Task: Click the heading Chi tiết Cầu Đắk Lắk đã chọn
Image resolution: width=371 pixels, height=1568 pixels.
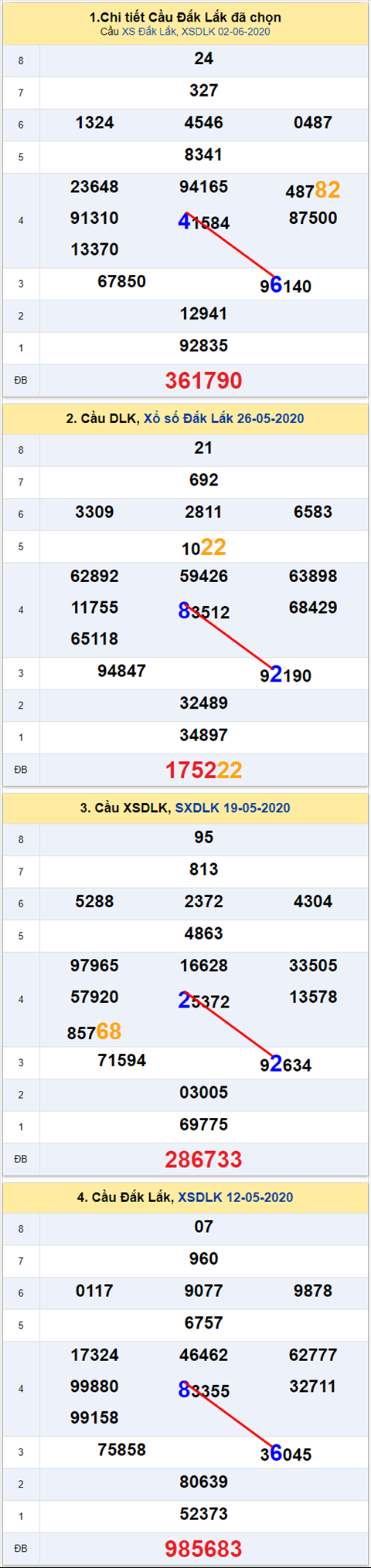Action: click(x=185, y=17)
